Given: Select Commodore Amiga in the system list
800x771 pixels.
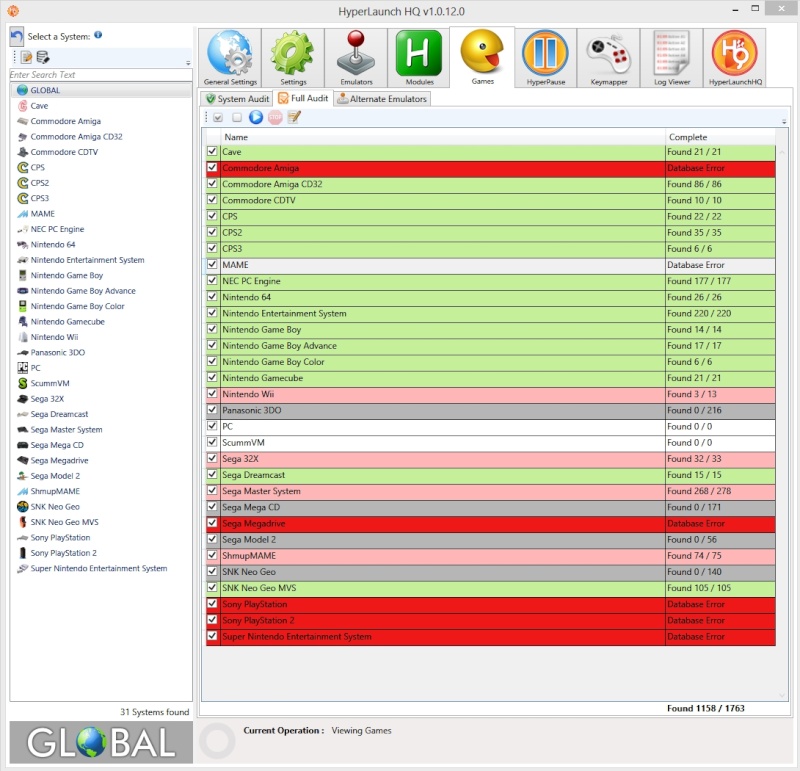Looking at the screenshot, I should point(65,121).
